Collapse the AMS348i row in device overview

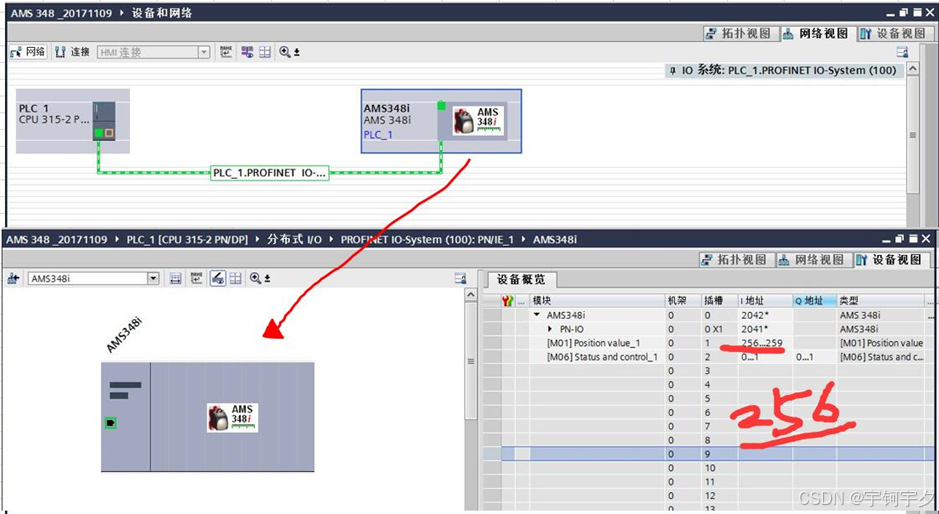pos(537,315)
